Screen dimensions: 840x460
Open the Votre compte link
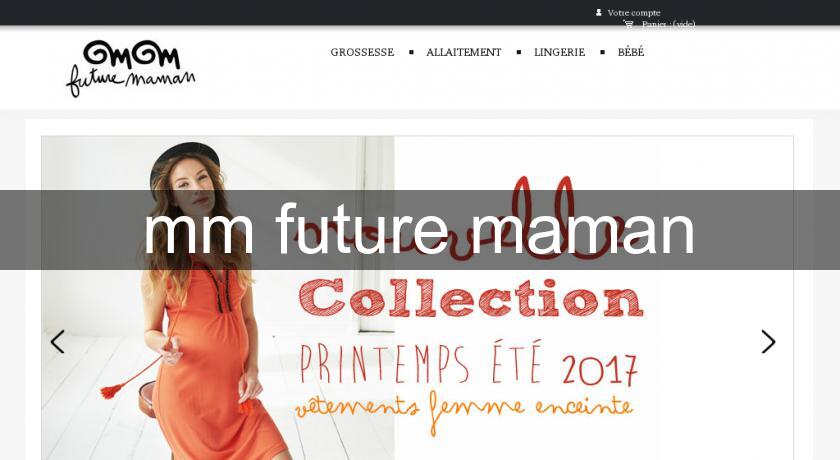point(634,13)
